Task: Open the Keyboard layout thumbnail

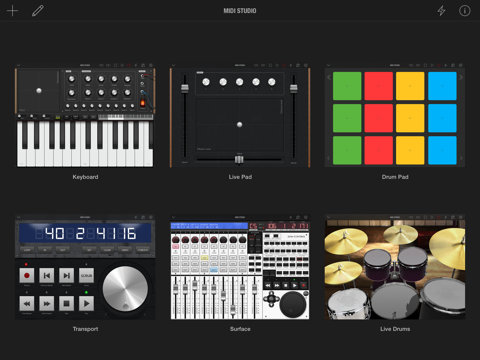Action: pos(85,115)
